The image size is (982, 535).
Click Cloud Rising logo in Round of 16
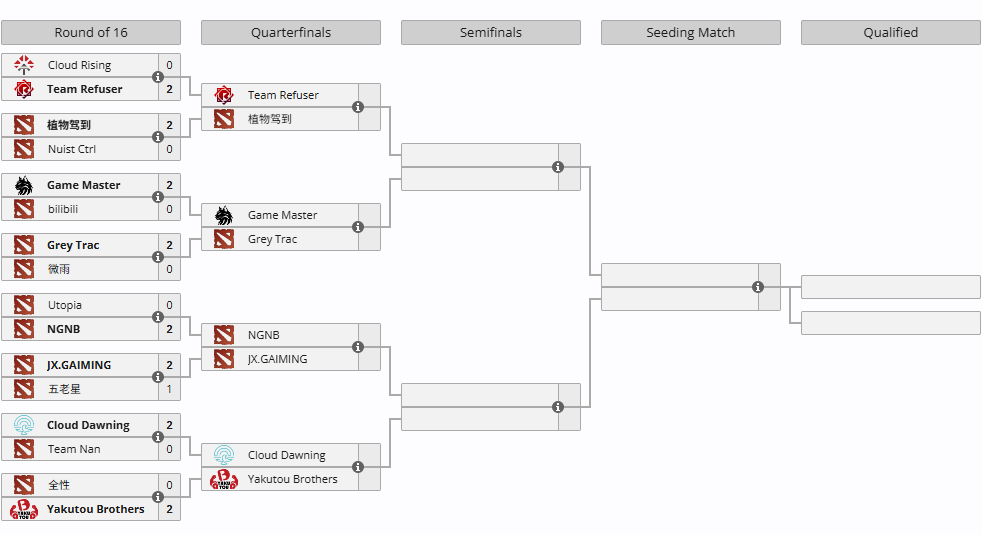point(24,65)
